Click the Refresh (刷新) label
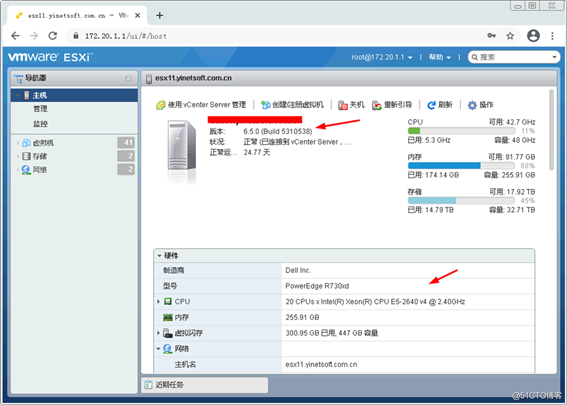The image size is (567, 405). 445,105
